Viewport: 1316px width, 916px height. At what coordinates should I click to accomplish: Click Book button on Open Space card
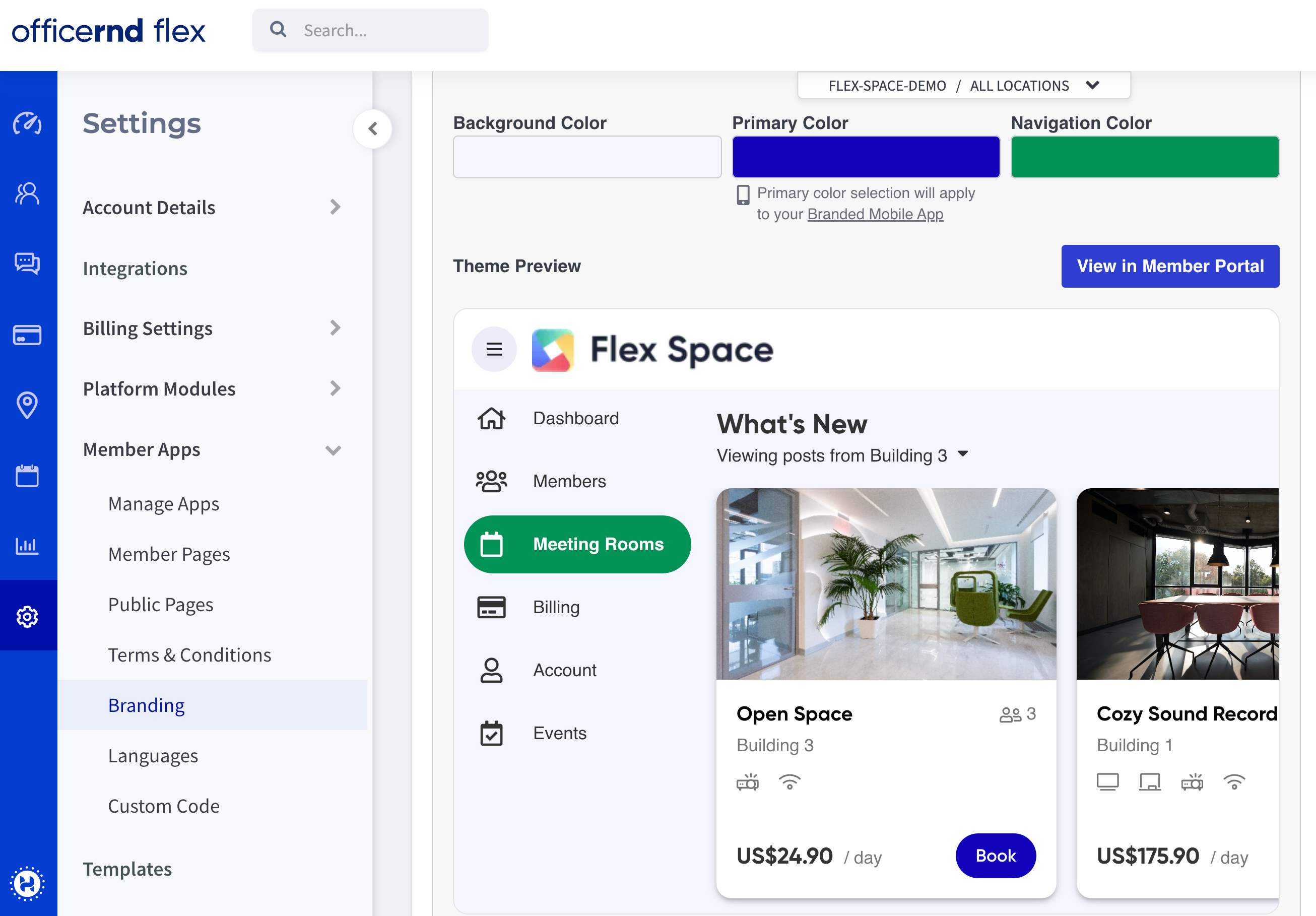coord(996,855)
